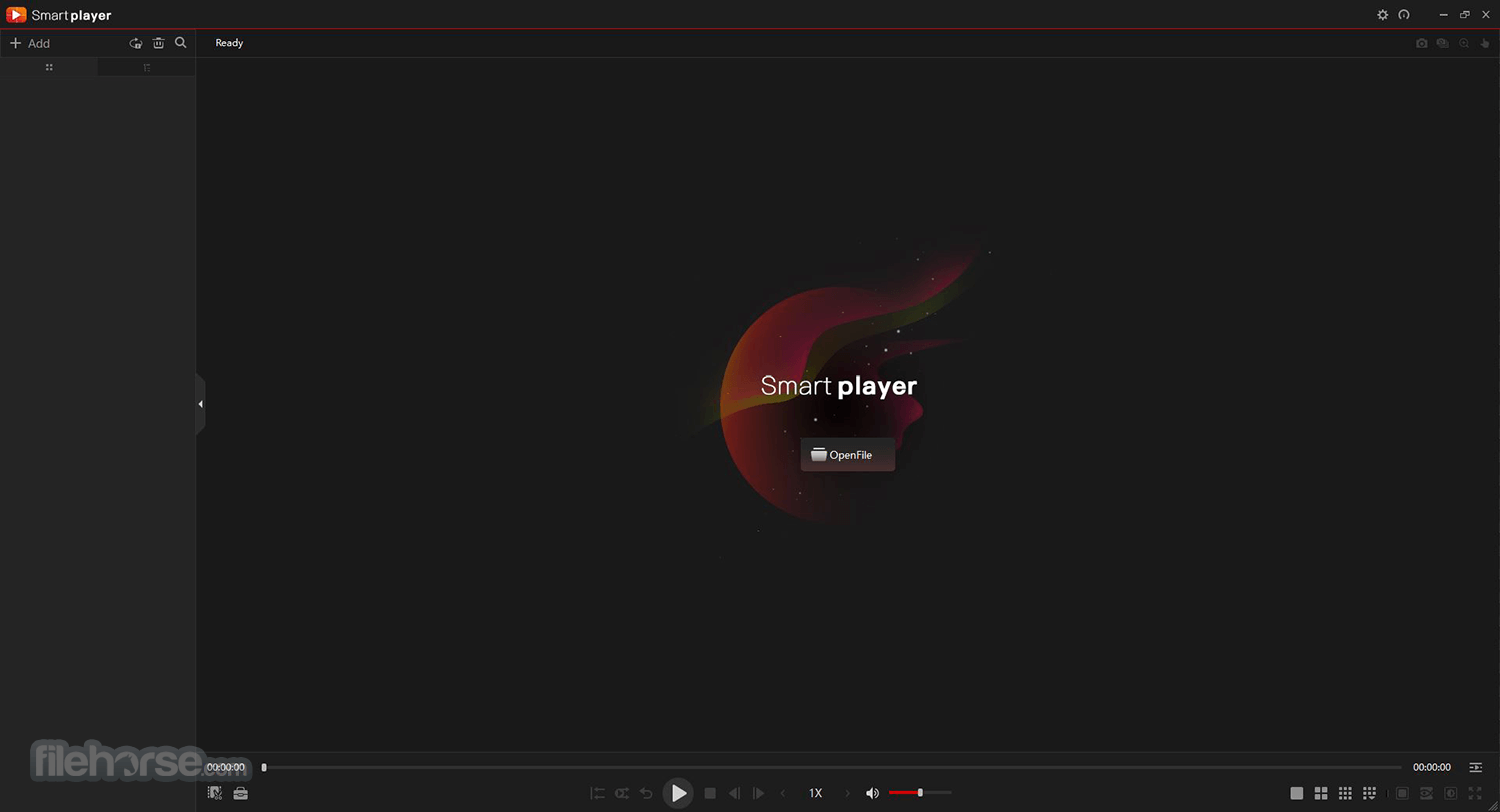Restore the window using title bar button

(1465, 15)
